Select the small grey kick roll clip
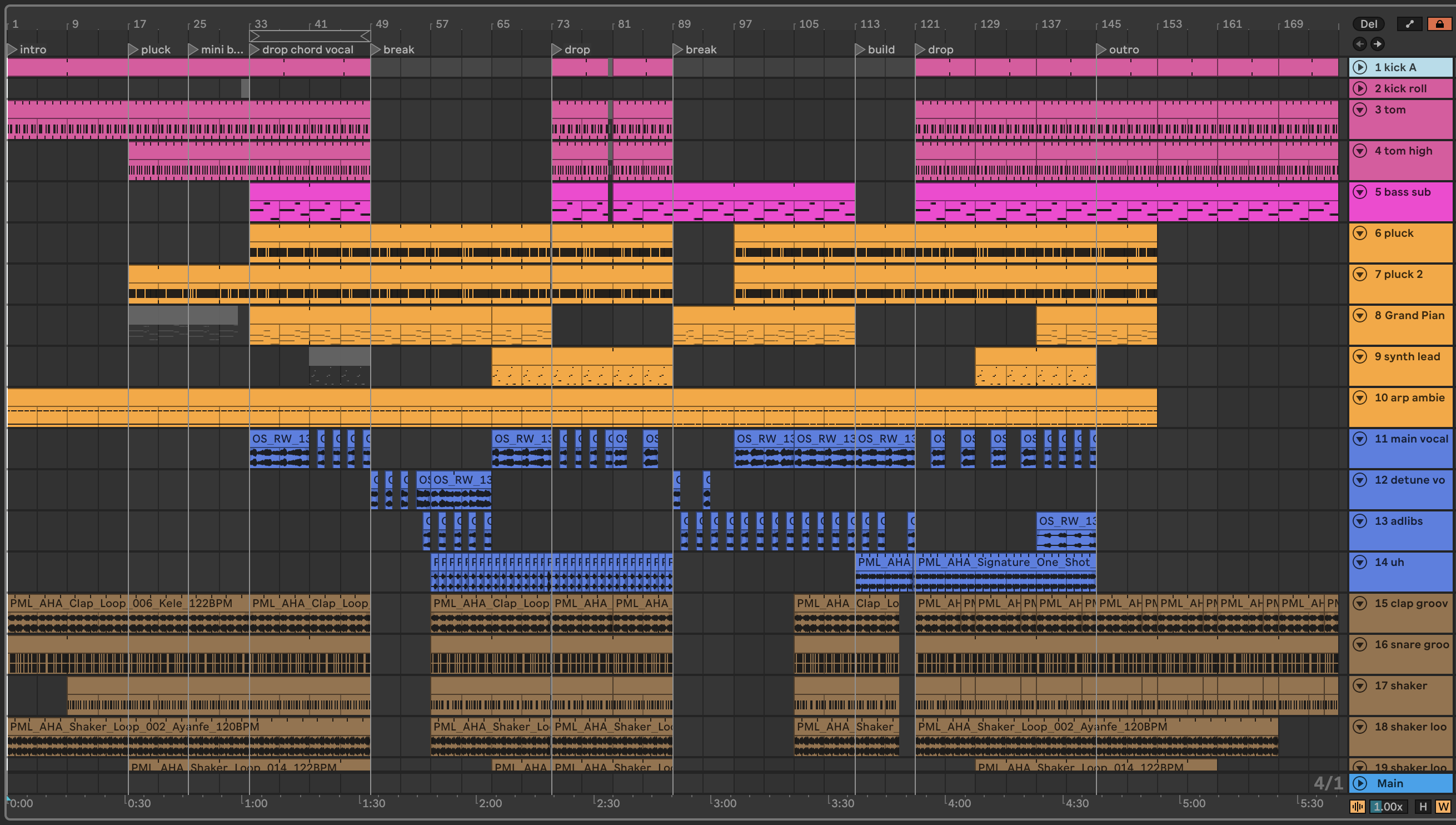The image size is (1456, 825). click(x=245, y=88)
